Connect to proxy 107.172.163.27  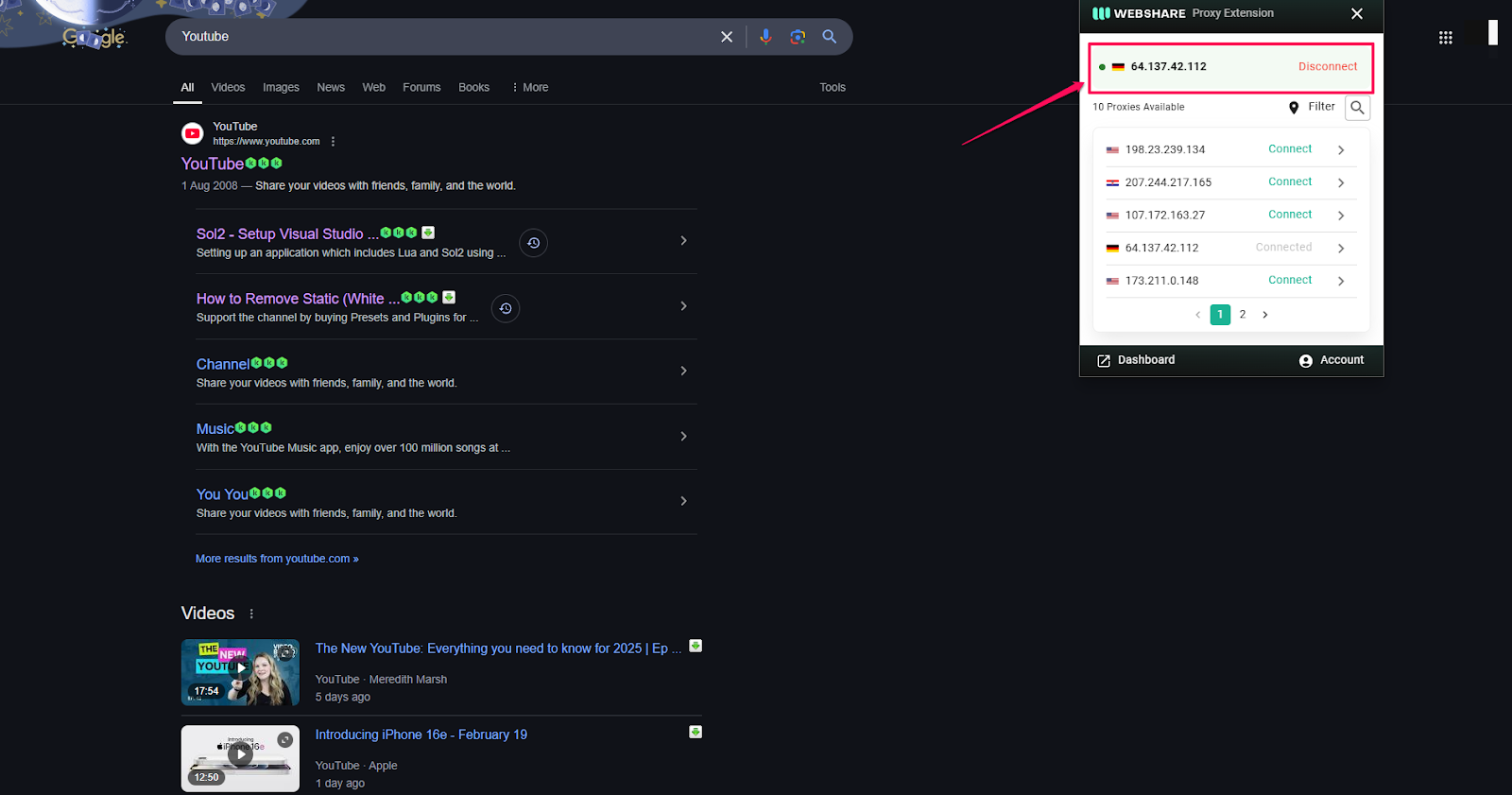coord(1290,215)
